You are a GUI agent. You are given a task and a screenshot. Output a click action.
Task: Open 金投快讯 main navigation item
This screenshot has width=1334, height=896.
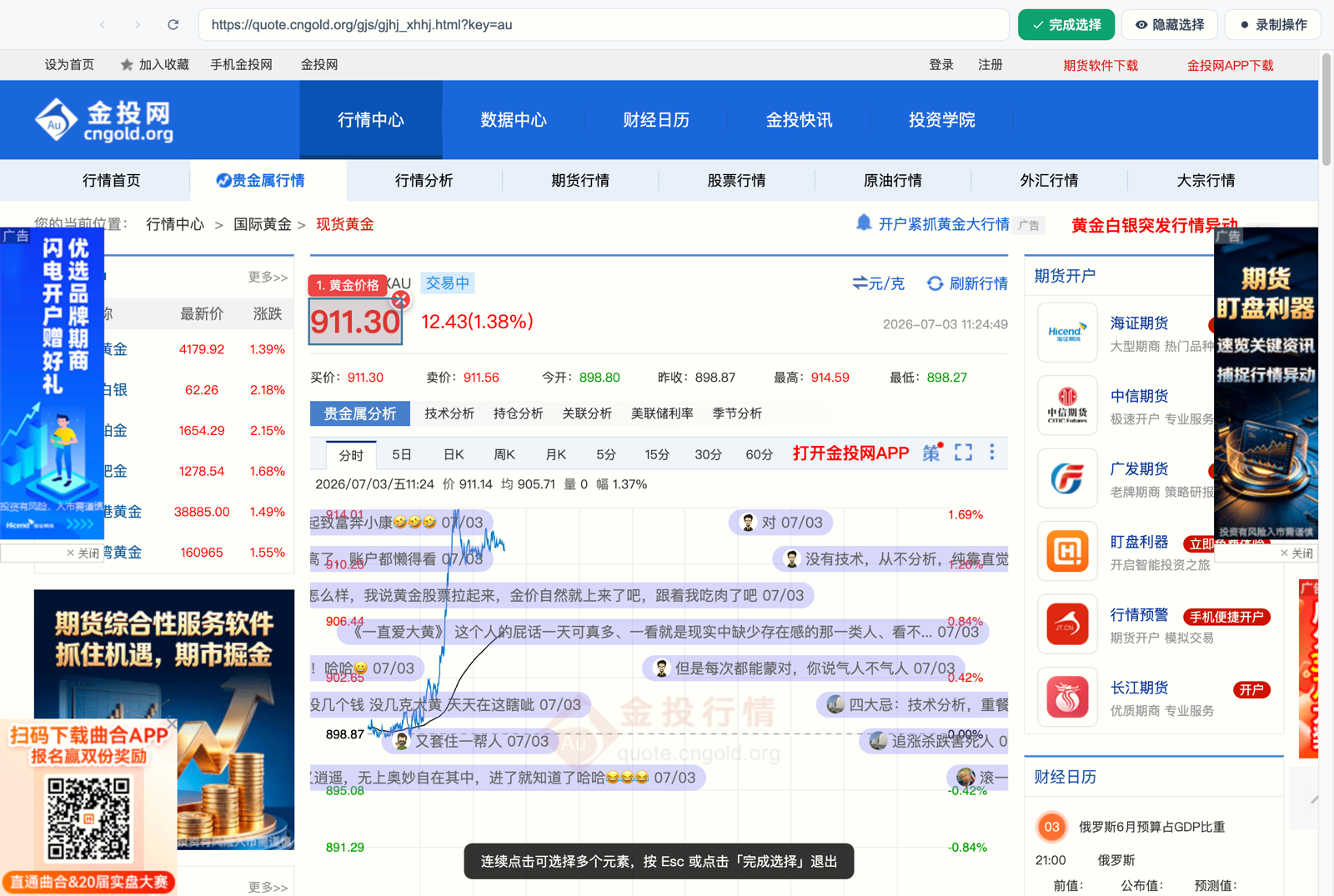click(799, 120)
